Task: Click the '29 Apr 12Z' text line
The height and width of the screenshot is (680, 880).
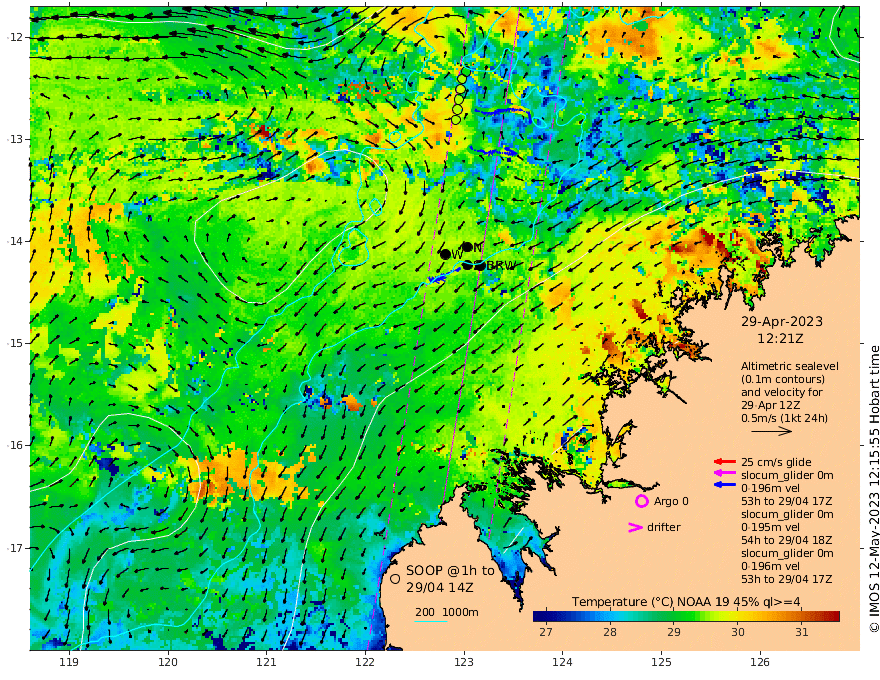Action: [771, 405]
